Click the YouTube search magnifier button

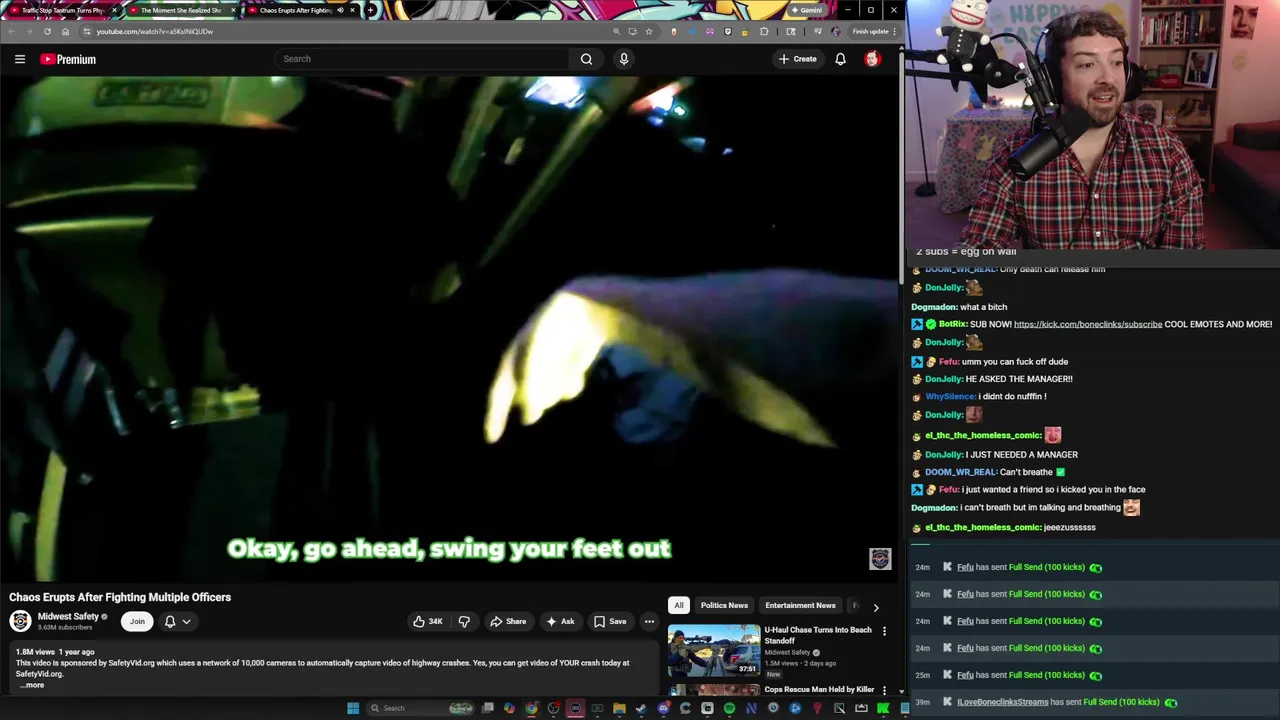point(586,59)
